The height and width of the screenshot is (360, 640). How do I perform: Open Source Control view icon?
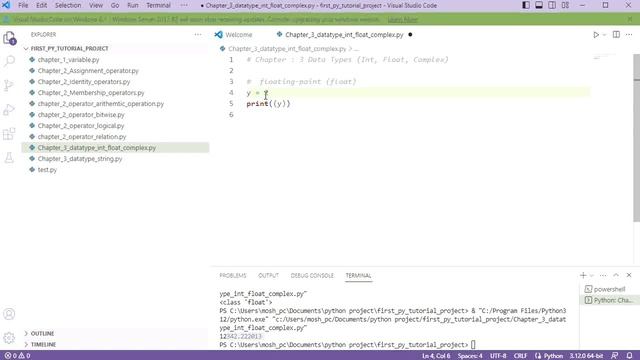click(x=9, y=85)
